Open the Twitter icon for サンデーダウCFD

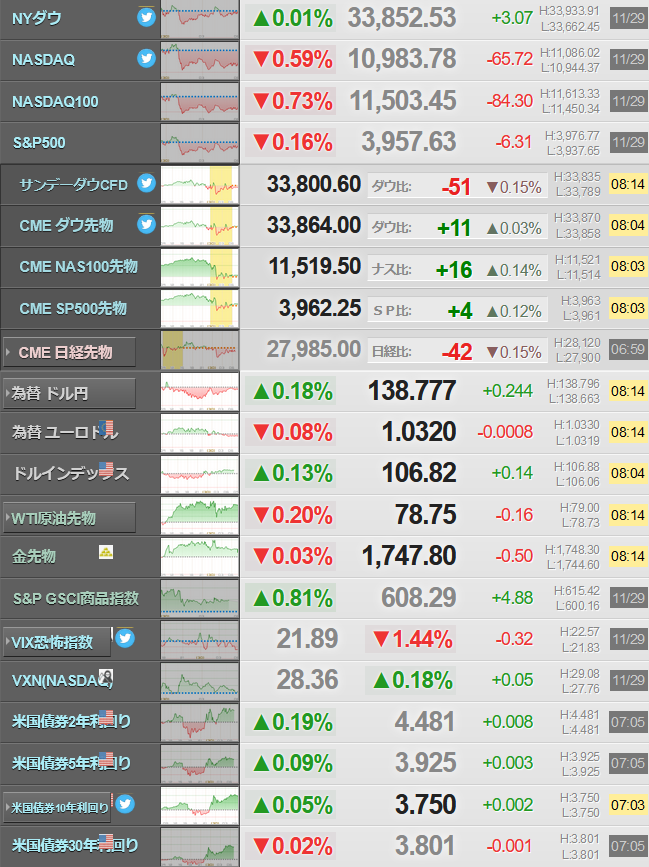pyautogui.click(x=146, y=182)
